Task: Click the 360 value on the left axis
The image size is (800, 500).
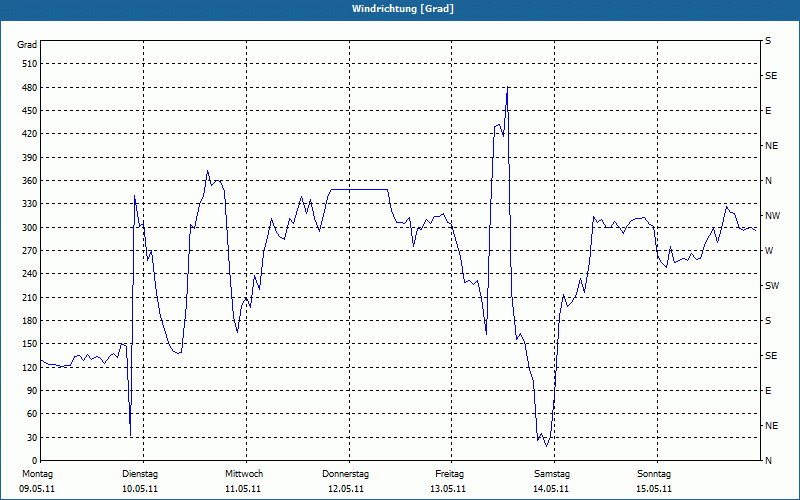Action: coord(30,181)
